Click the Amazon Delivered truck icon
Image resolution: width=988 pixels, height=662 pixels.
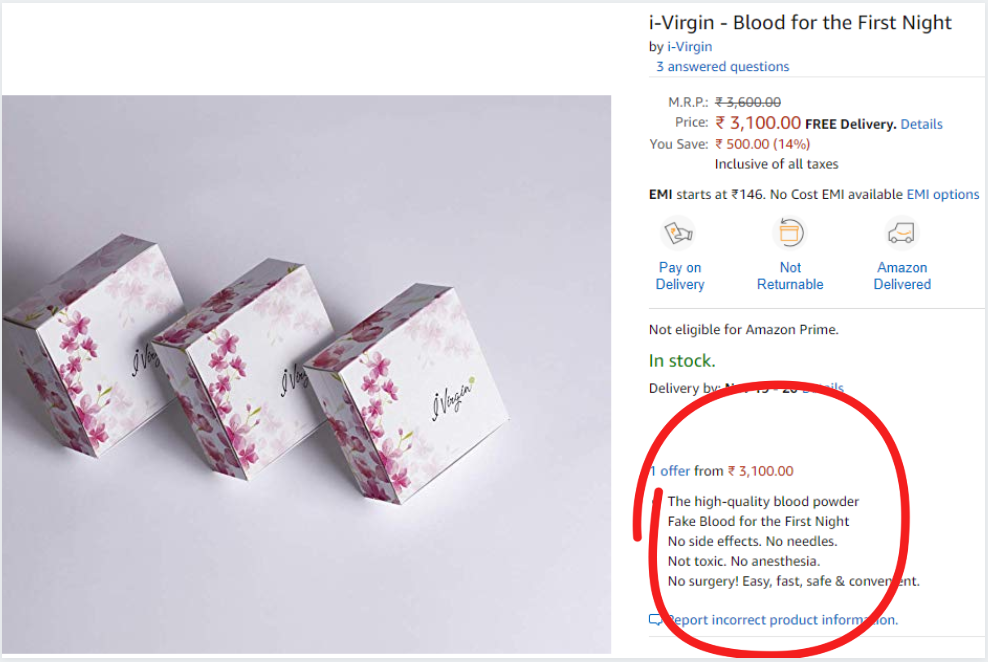pyautogui.click(x=902, y=234)
